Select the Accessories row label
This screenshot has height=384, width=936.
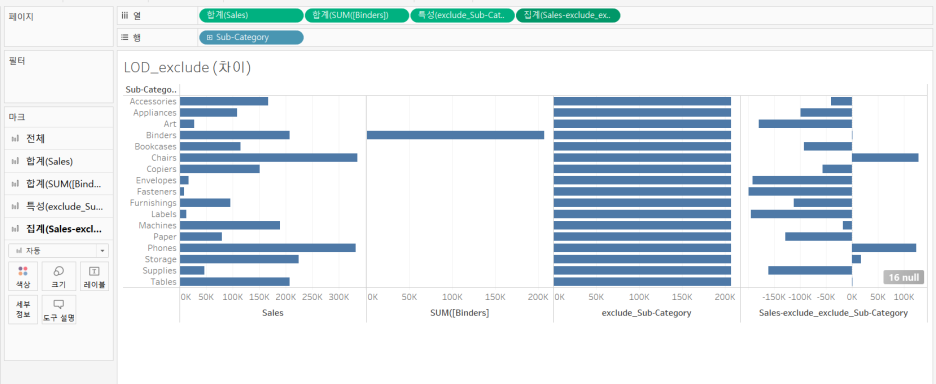(153, 102)
